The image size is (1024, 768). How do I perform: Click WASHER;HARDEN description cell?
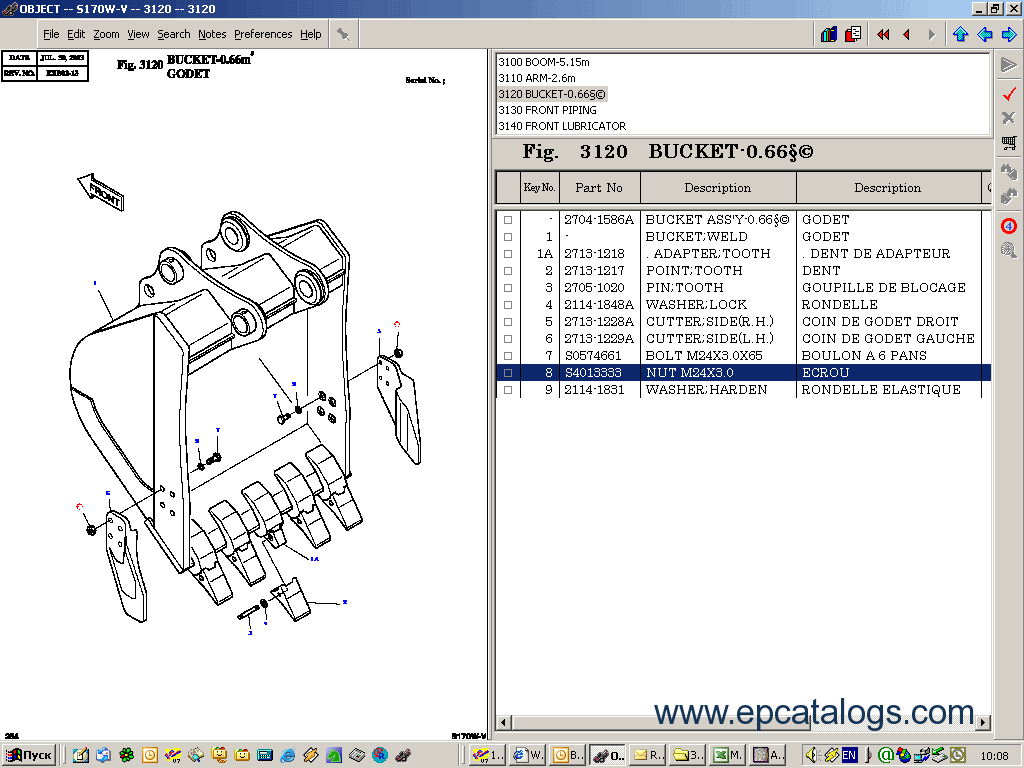pyautogui.click(x=707, y=389)
